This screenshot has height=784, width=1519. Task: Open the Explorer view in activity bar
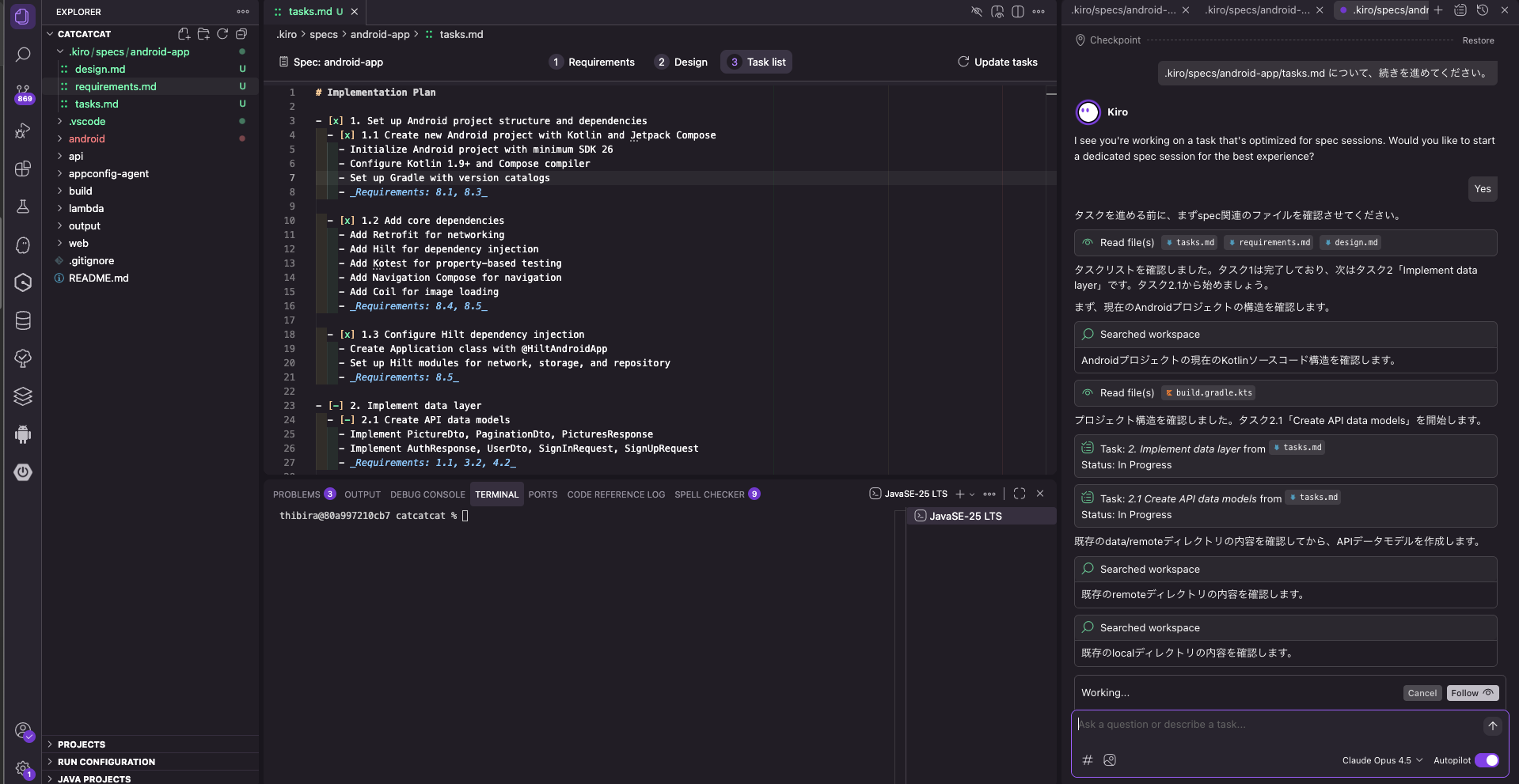coord(23,16)
